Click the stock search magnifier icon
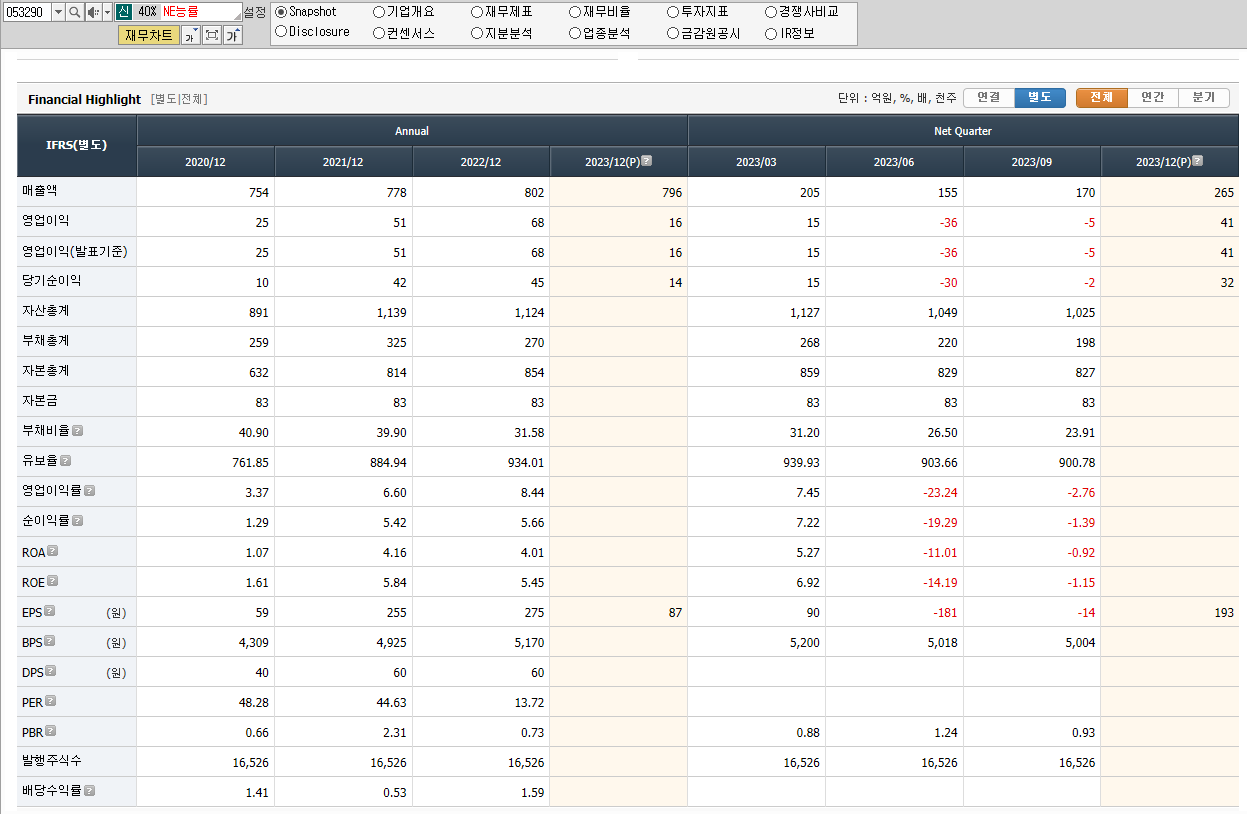 click(x=75, y=12)
